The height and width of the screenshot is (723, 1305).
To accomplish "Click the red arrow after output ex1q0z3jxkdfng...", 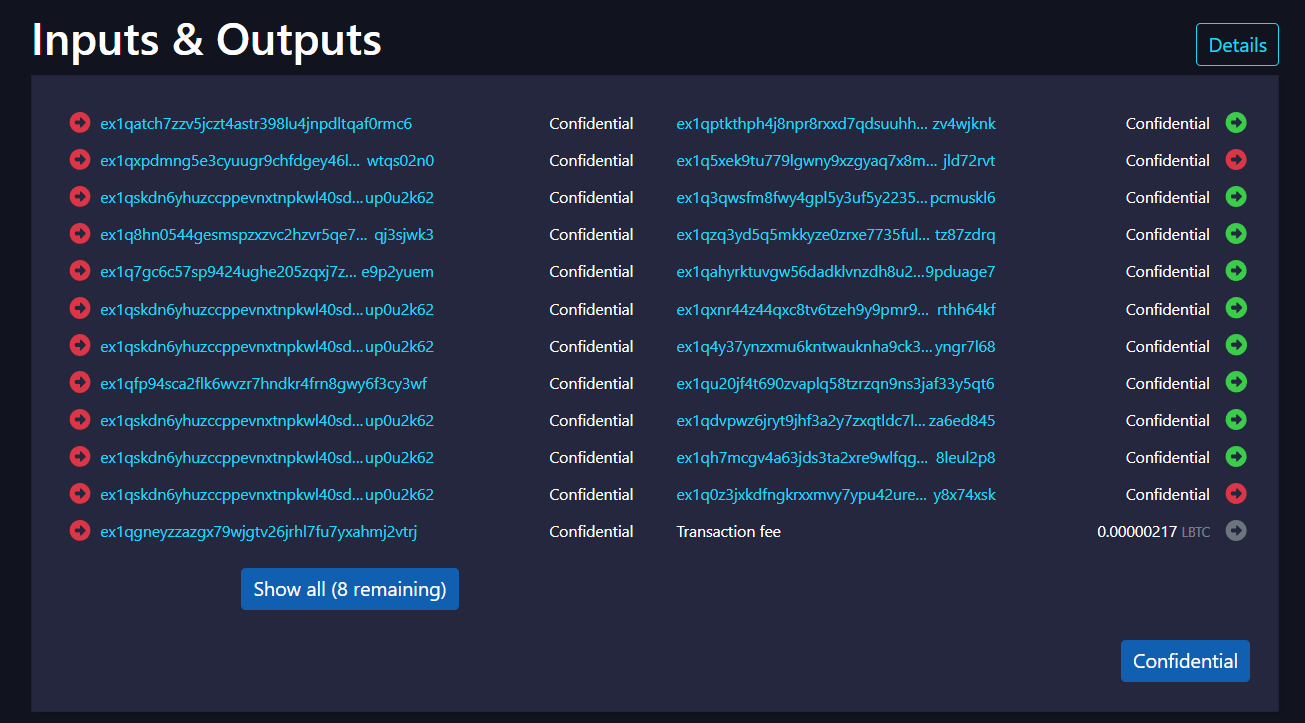I will (x=1236, y=493).
